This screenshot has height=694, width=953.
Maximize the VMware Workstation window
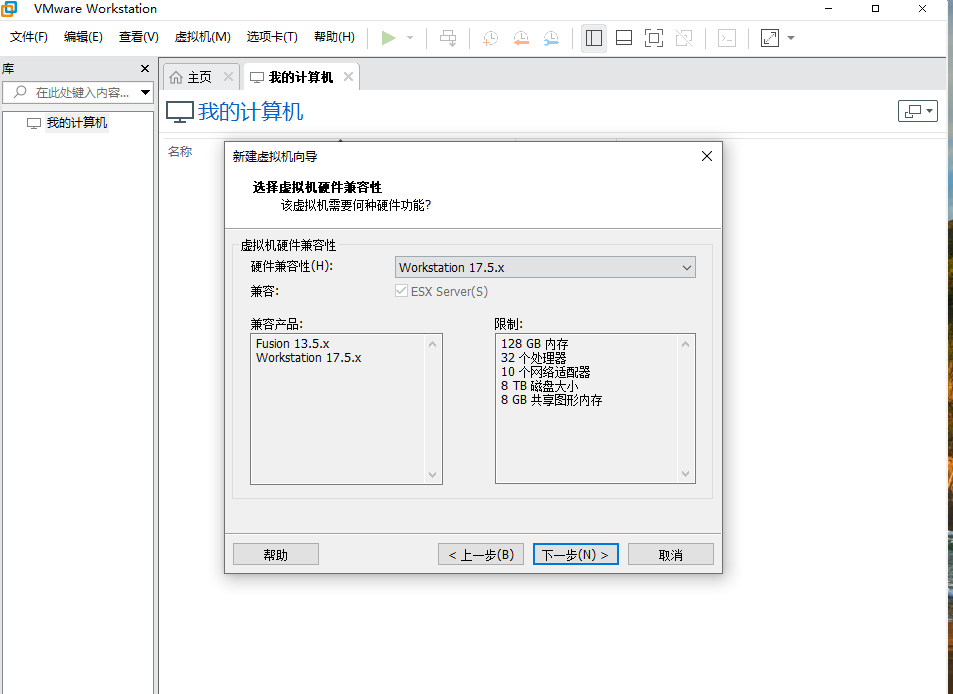(x=875, y=9)
